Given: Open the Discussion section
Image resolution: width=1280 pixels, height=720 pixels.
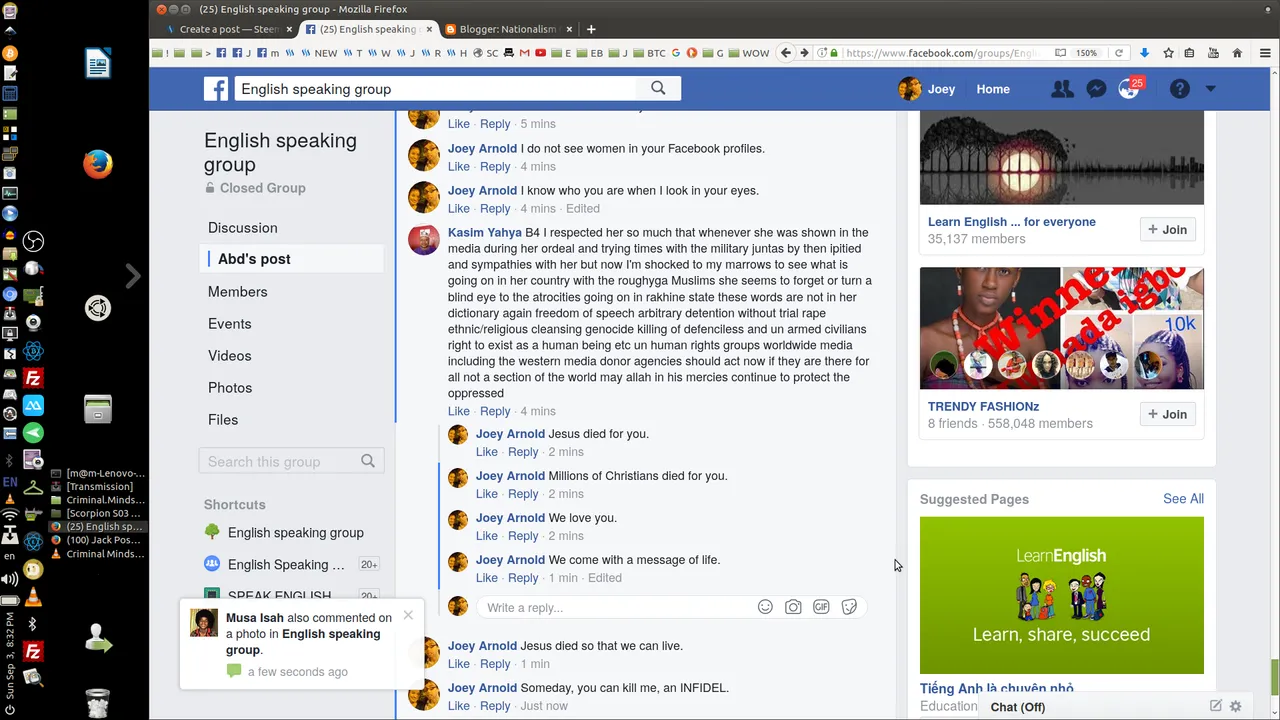Looking at the screenshot, I should [242, 228].
